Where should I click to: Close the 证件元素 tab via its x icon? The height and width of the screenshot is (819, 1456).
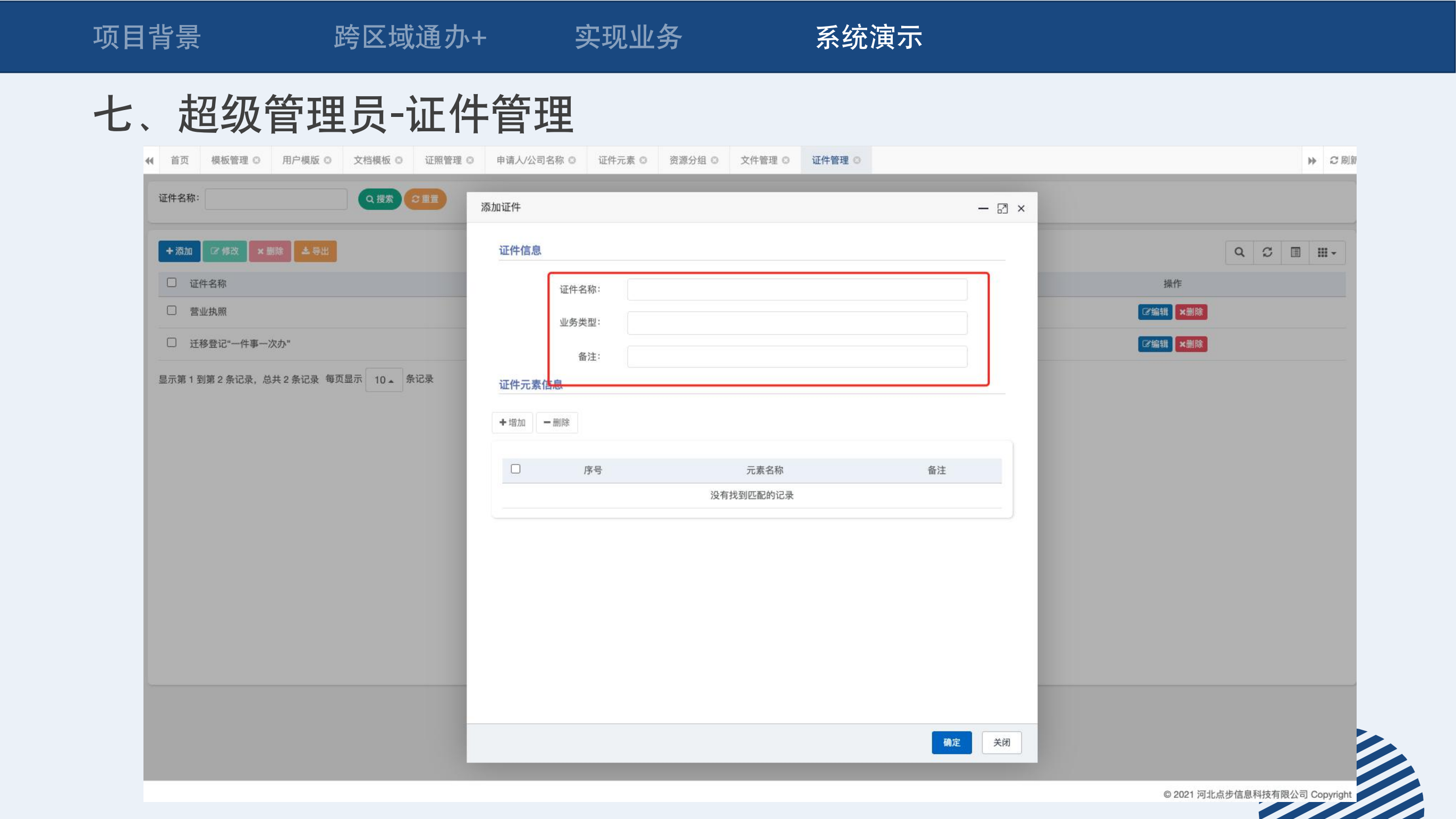(643, 161)
